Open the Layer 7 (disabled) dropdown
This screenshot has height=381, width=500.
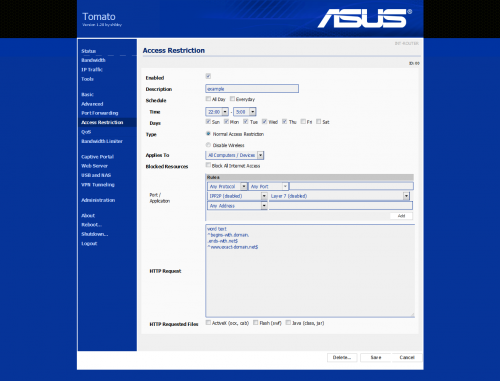click(x=339, y=196)
